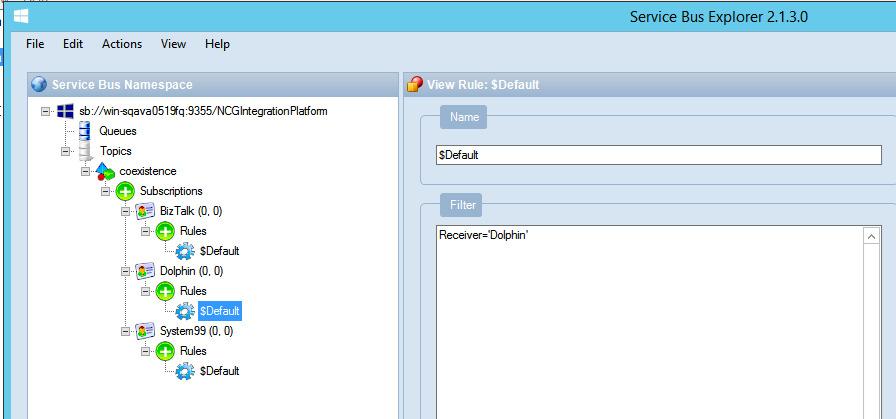The width and height of the screenshot is (896, 419).
Task: Click the coexistence topic icon
Action: (105, 171)
